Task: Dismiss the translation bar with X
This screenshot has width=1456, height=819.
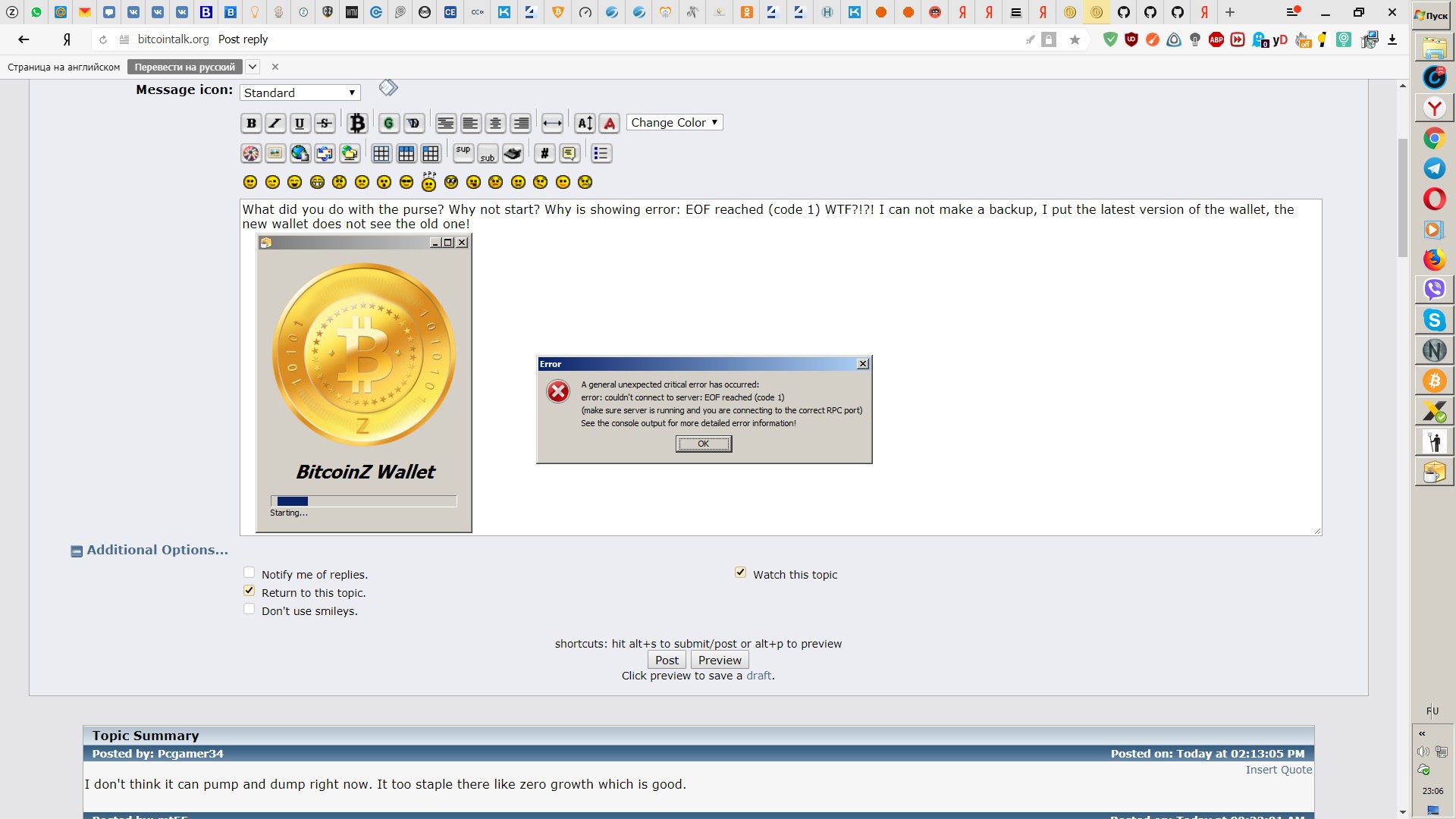Action: coord(275,67)
